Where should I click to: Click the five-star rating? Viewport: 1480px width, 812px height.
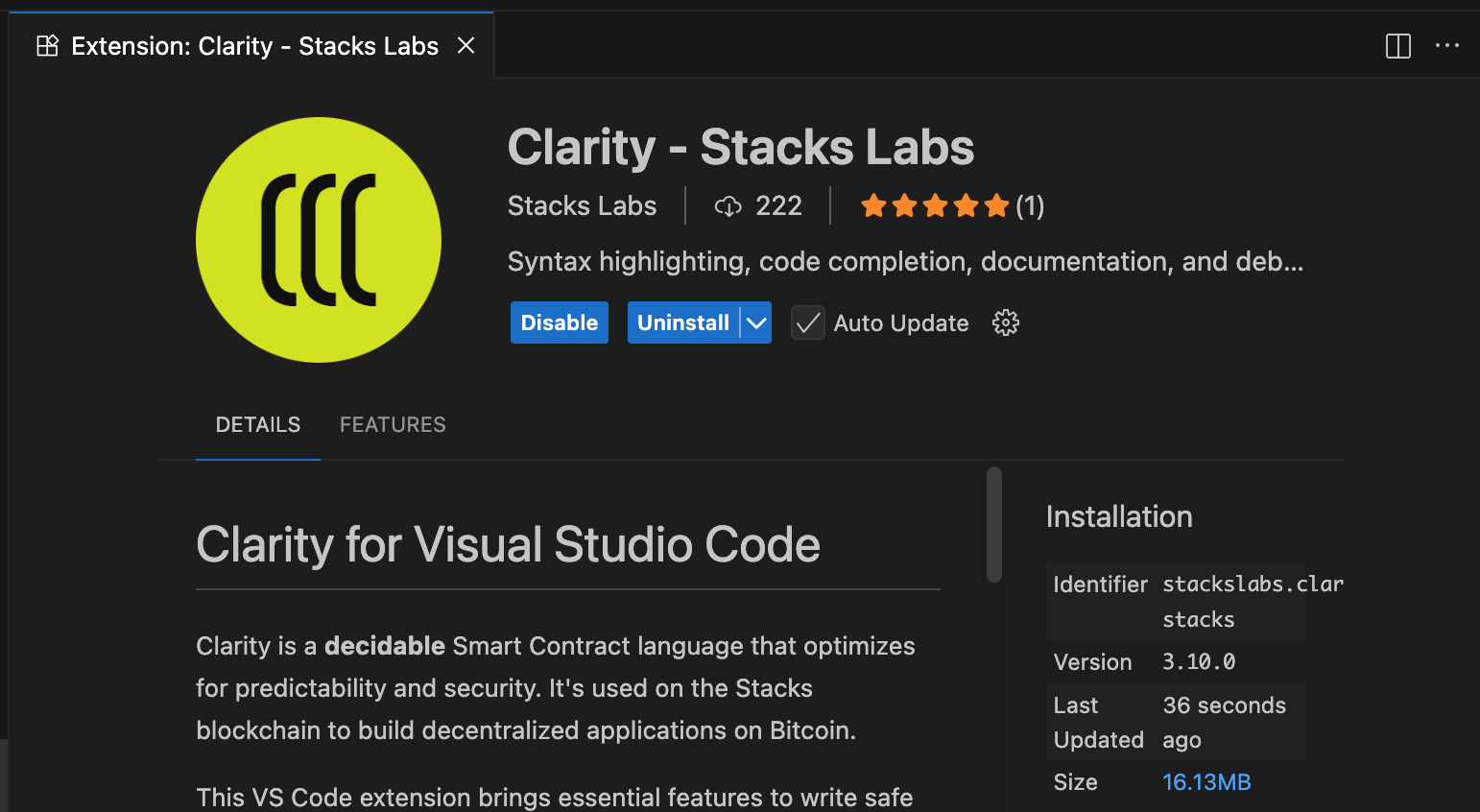point(934,206)
